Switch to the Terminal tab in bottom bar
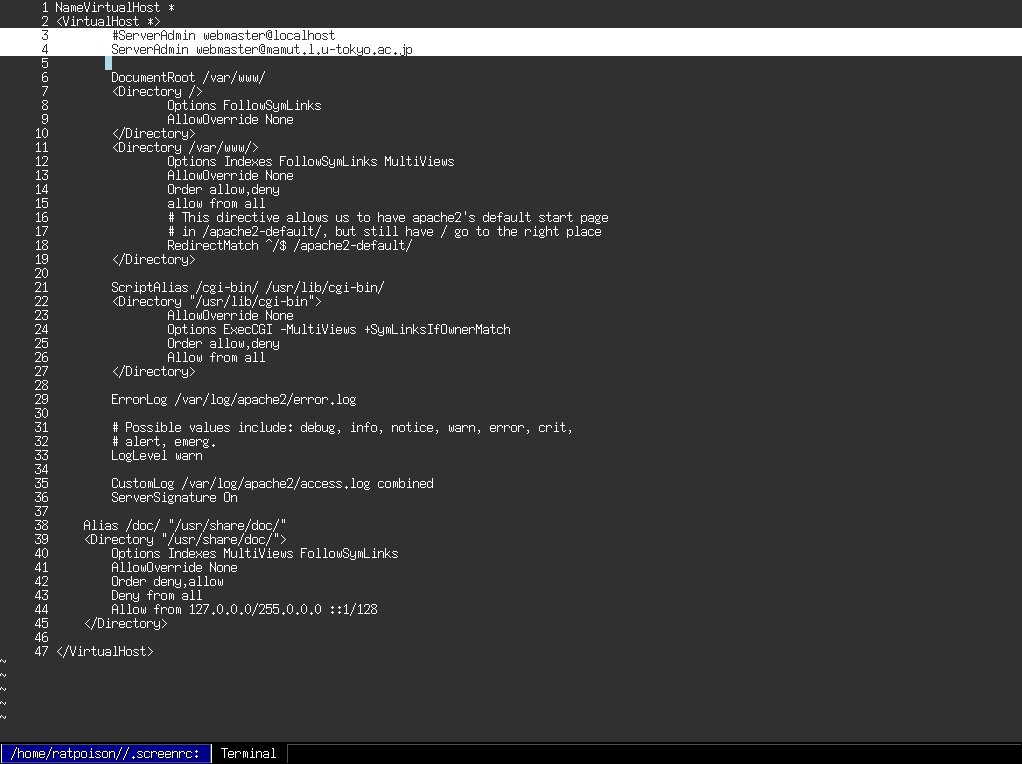This screenshot has height=764, width=1022. click(248, 753)
